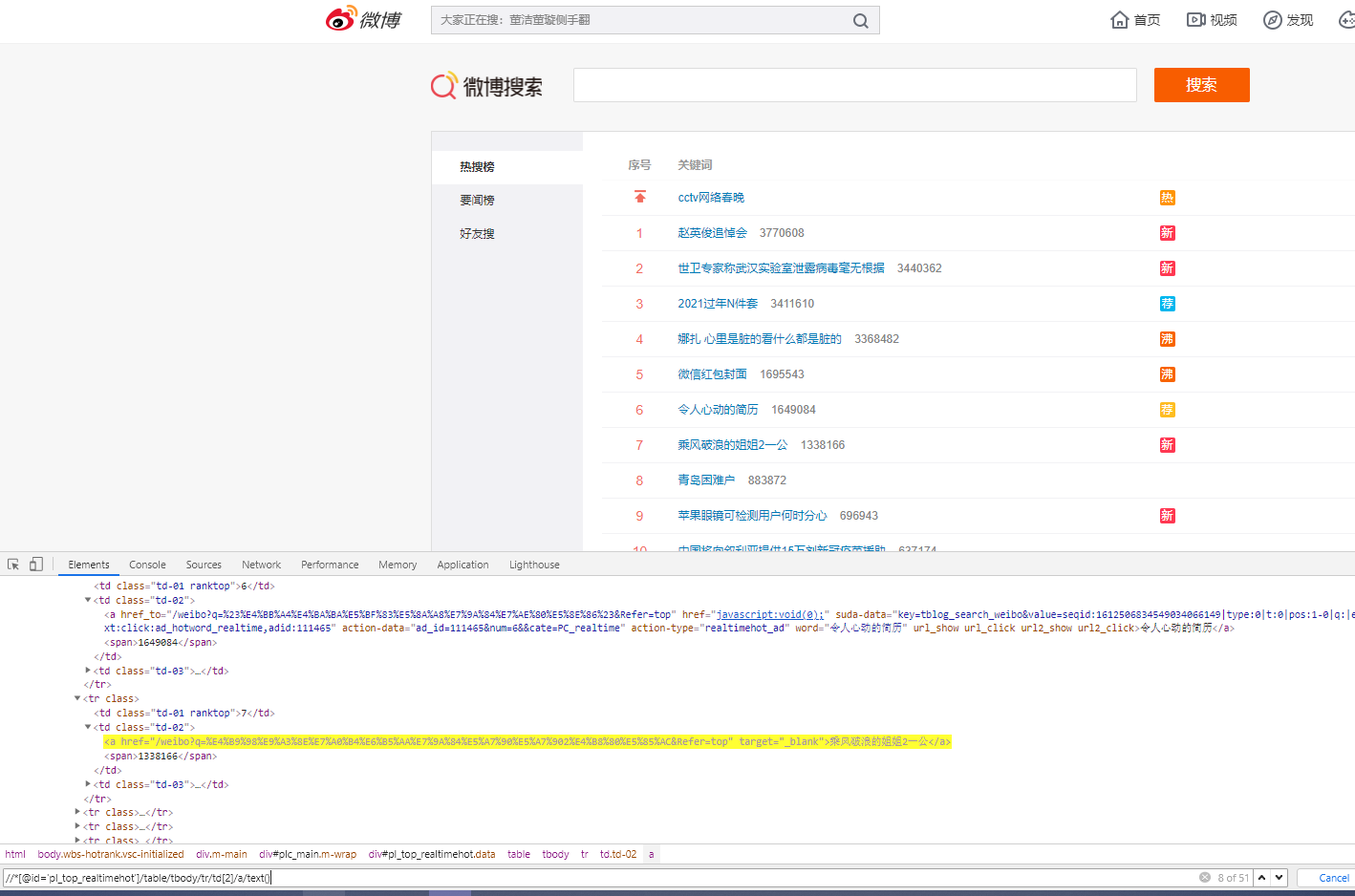Click the 沸 badge for 娜扎 row

click(1167, 339)
